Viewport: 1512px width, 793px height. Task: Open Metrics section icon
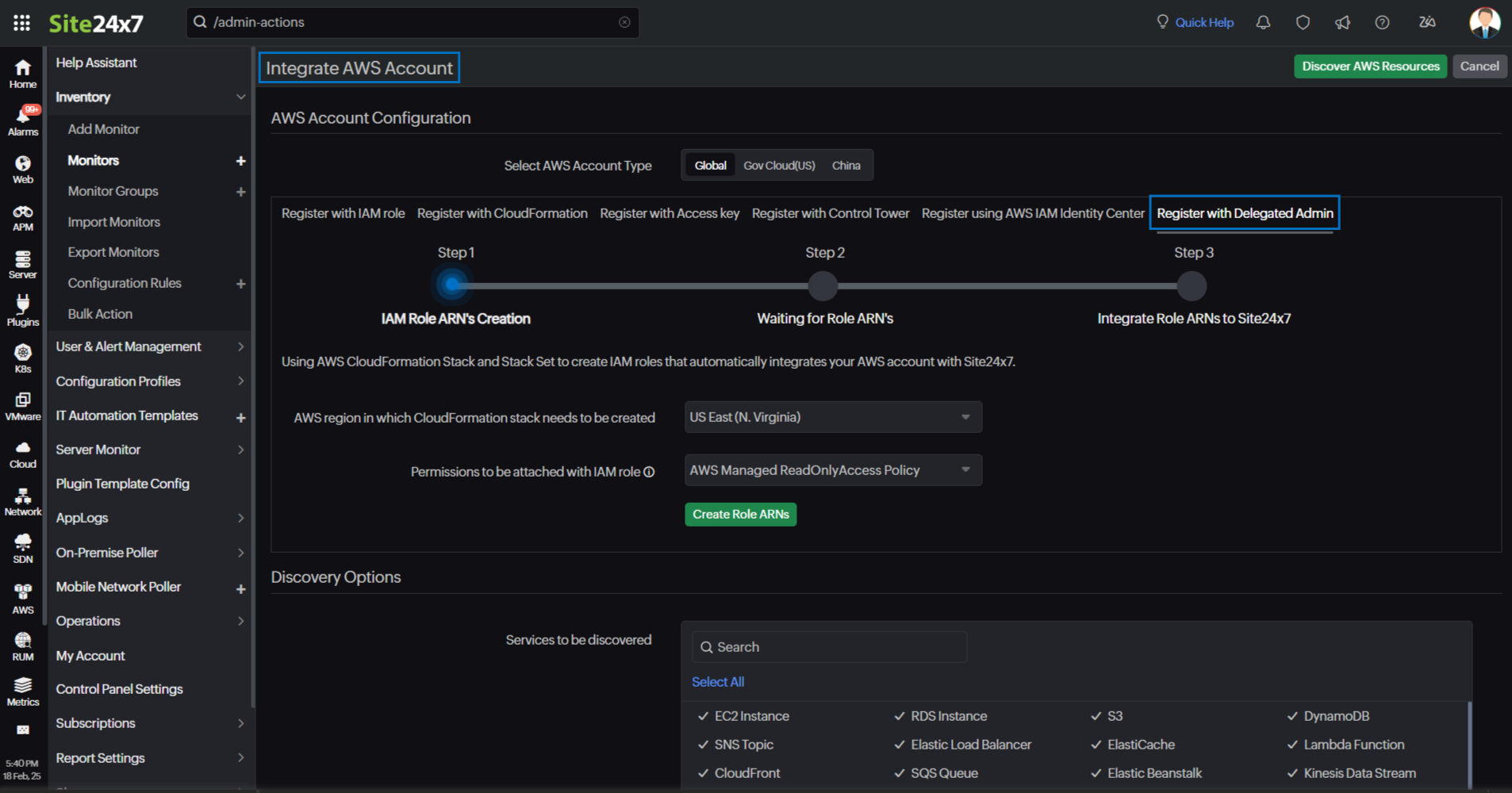(x=23, y=691)
